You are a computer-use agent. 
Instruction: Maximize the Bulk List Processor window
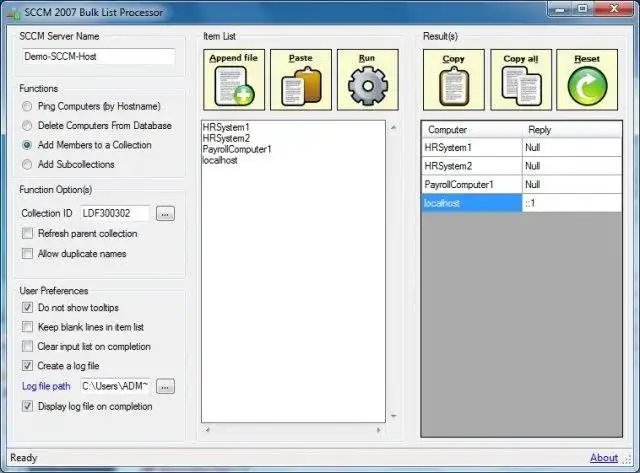pos(583,9)
